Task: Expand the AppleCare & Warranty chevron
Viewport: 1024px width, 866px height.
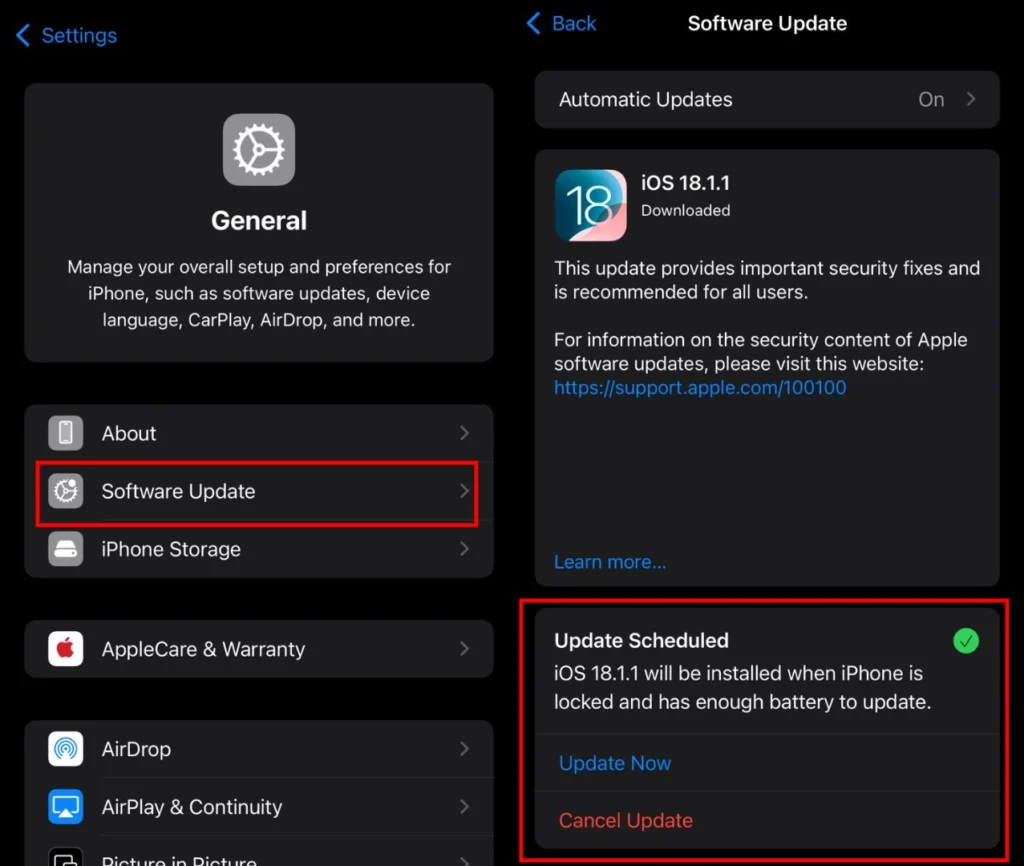Action: tap(464, 649)
